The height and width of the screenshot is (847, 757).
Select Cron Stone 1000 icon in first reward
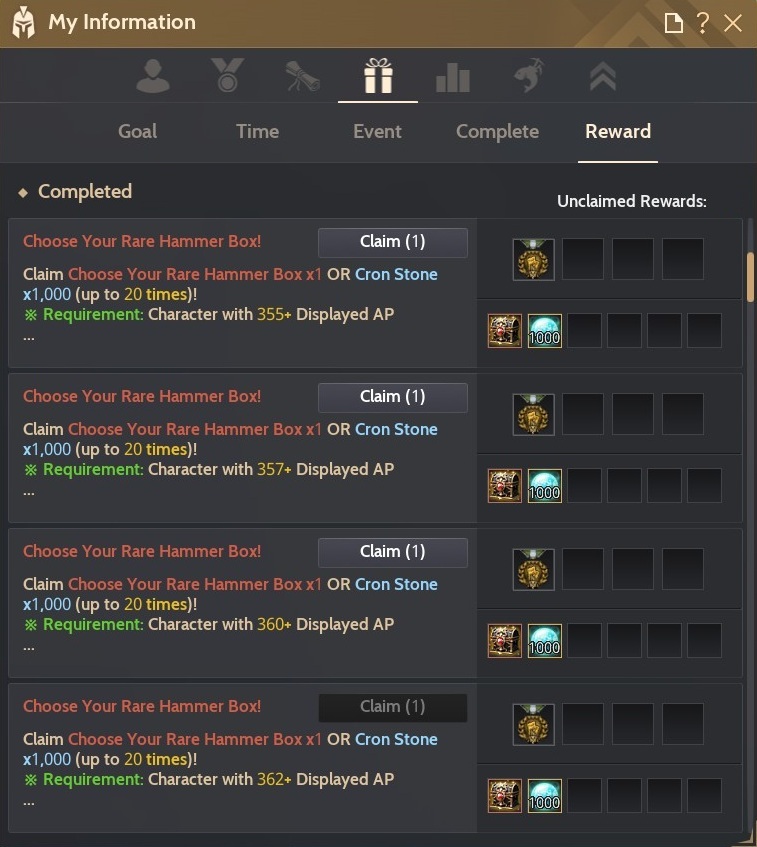click(x=544, y=331)
